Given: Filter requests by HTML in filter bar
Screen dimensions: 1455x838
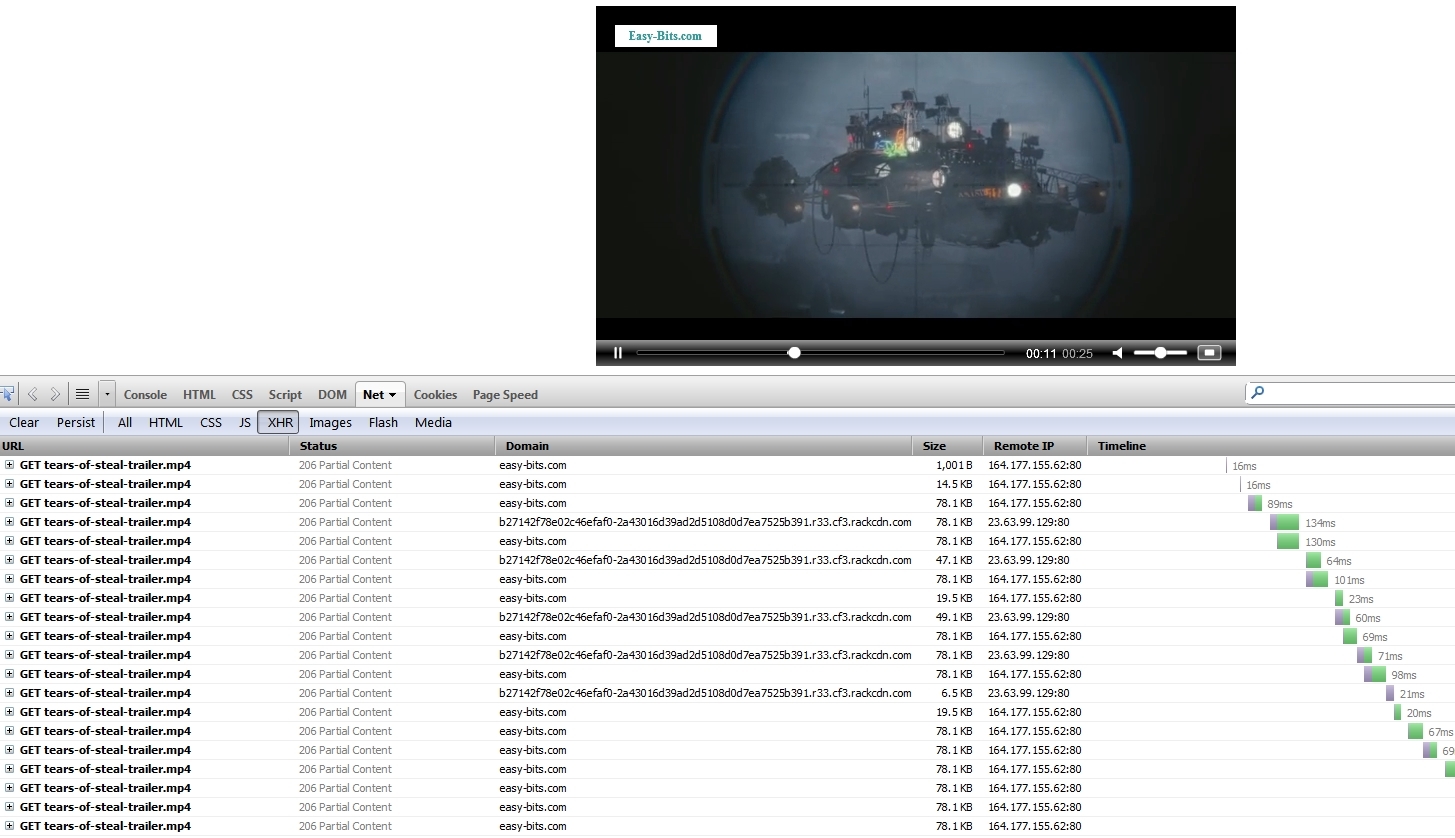Looking at the screenshot, I should click(166, 422).
